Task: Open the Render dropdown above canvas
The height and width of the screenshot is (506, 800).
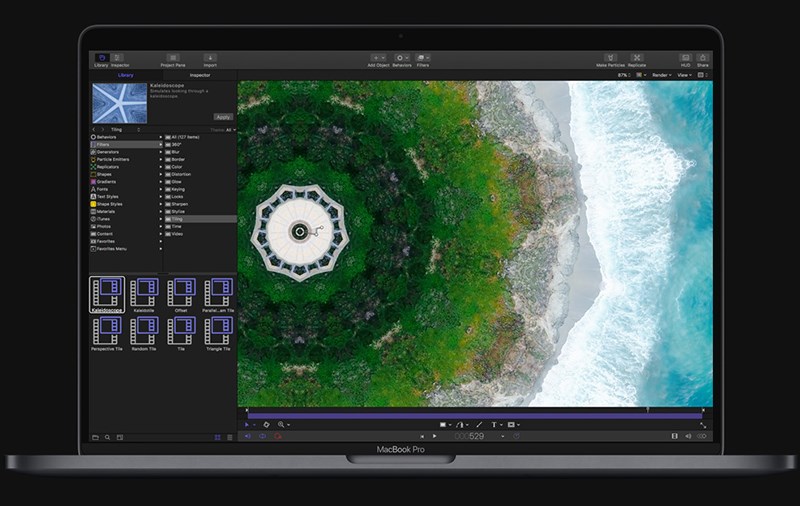Action: [661, 75]
